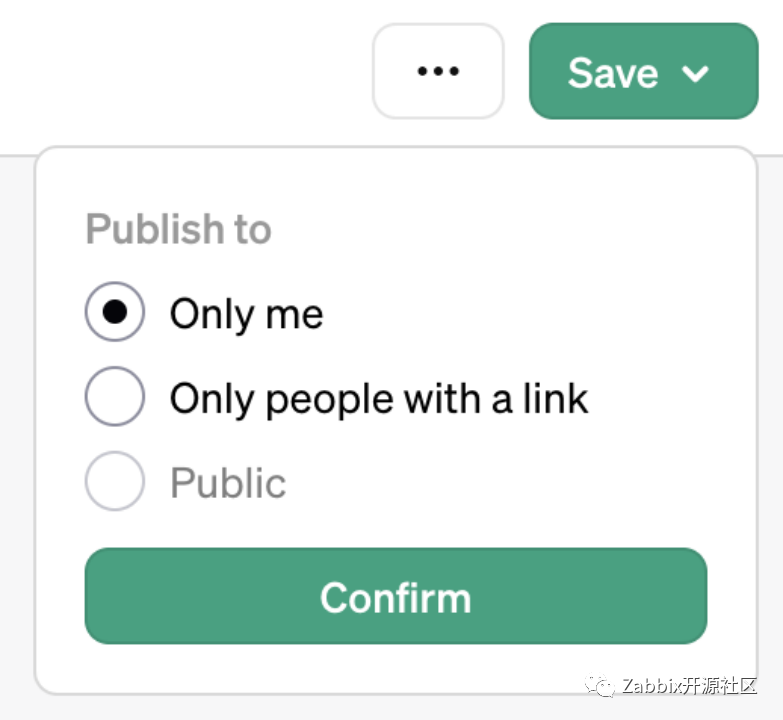783x720 pixels.
Task: Click the faded circle next to Public
Action: pyautogui.click(x=115, y=482)
